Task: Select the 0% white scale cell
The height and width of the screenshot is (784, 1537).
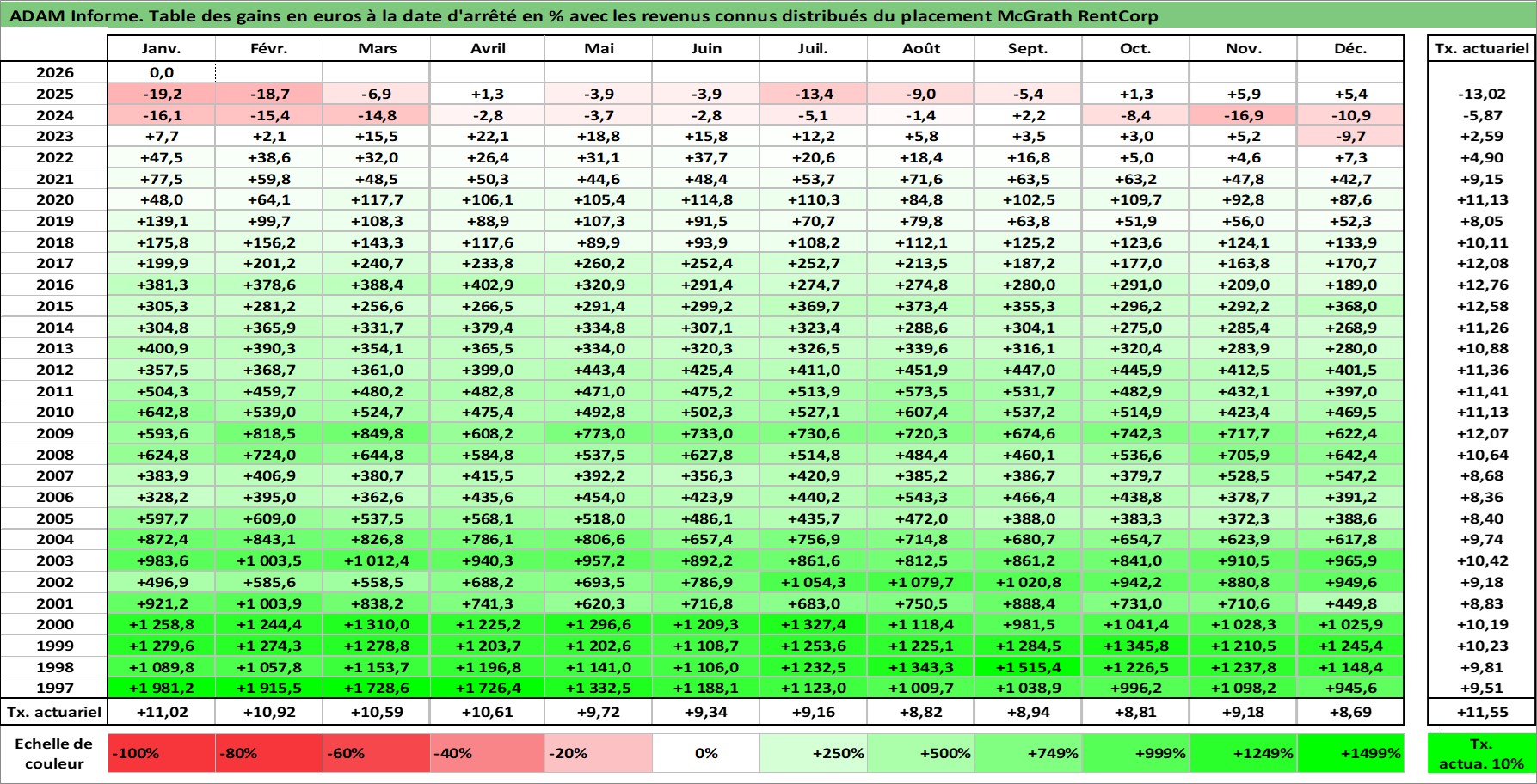Action: click(x=706, y=753)
